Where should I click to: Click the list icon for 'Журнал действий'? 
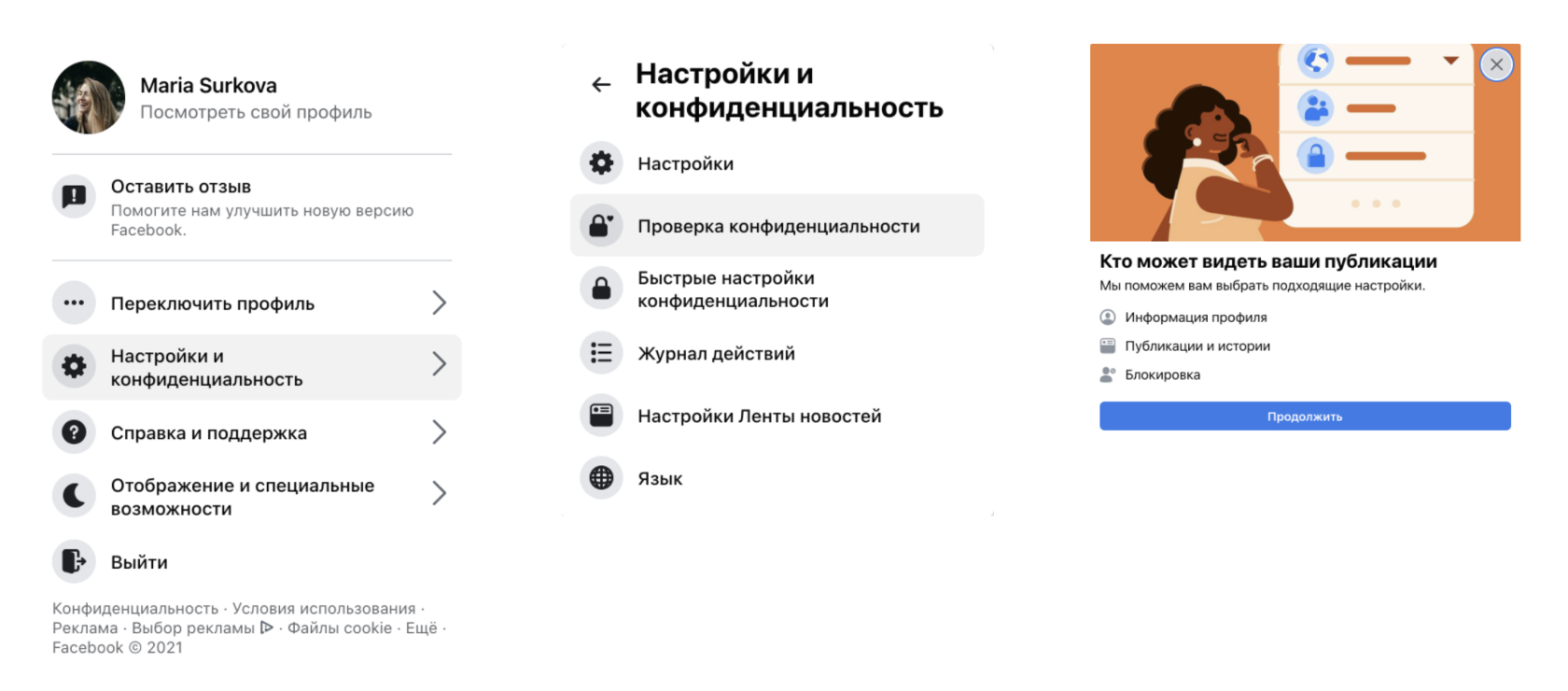601,353
